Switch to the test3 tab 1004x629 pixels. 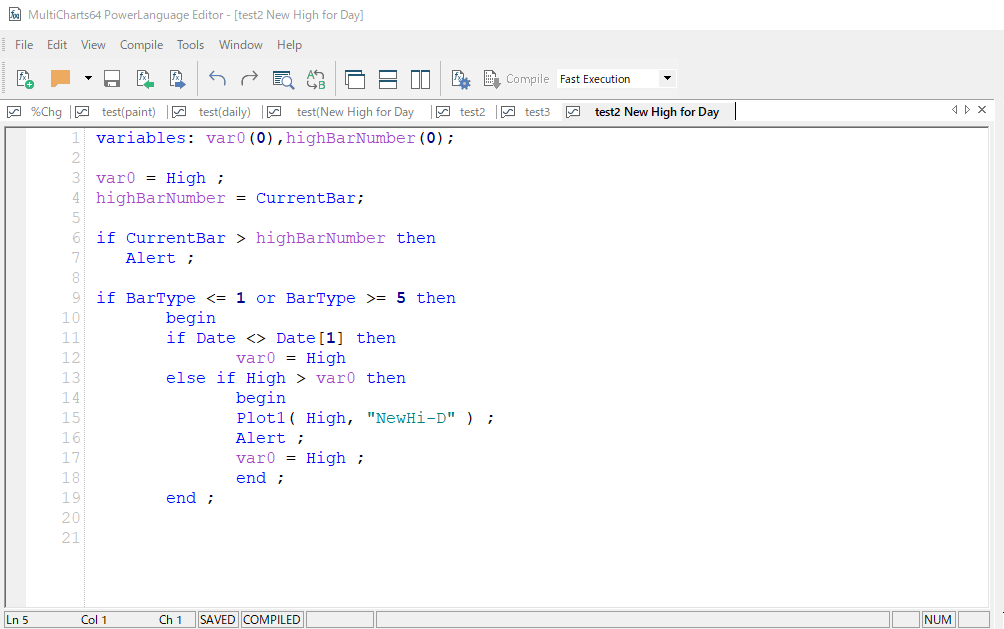point(526,112)
